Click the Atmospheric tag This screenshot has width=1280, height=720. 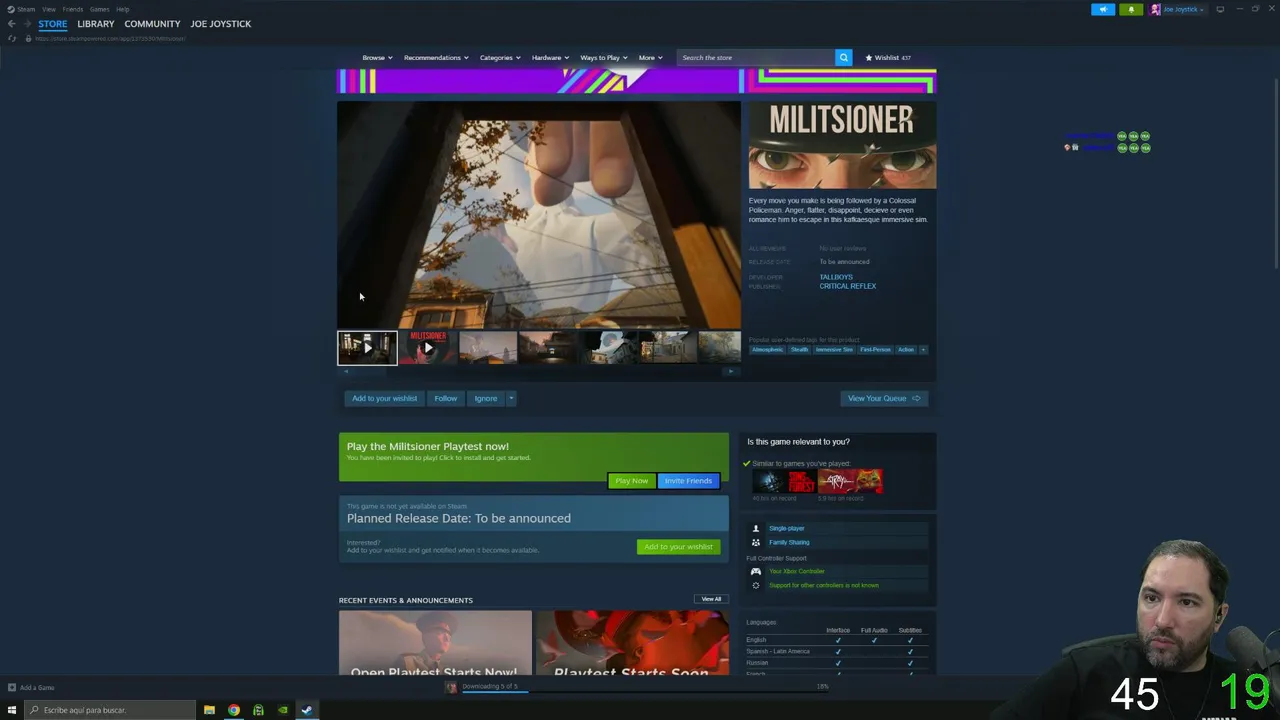(x=768, y=350)
